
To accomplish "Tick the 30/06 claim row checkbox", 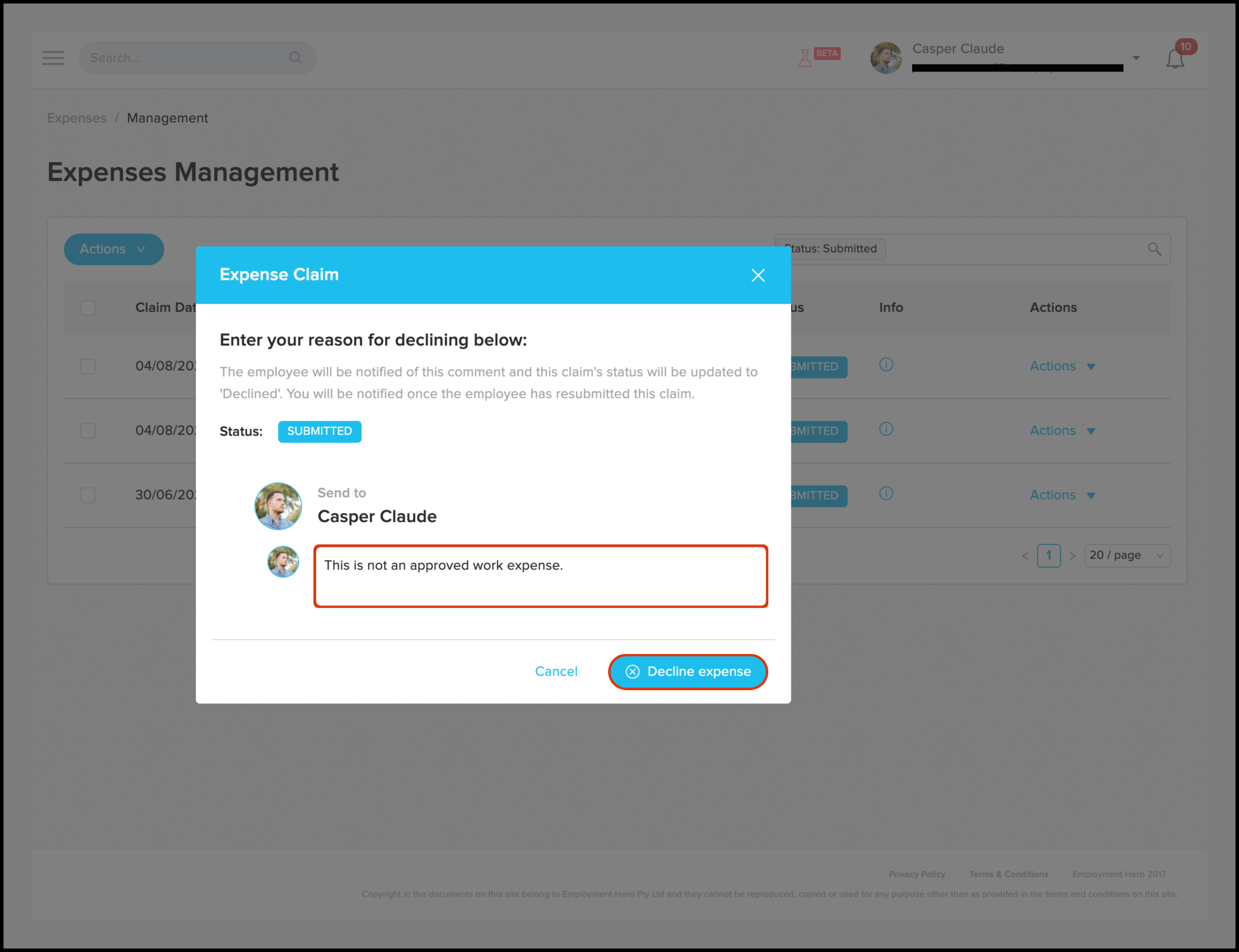I will pos(88,495).
